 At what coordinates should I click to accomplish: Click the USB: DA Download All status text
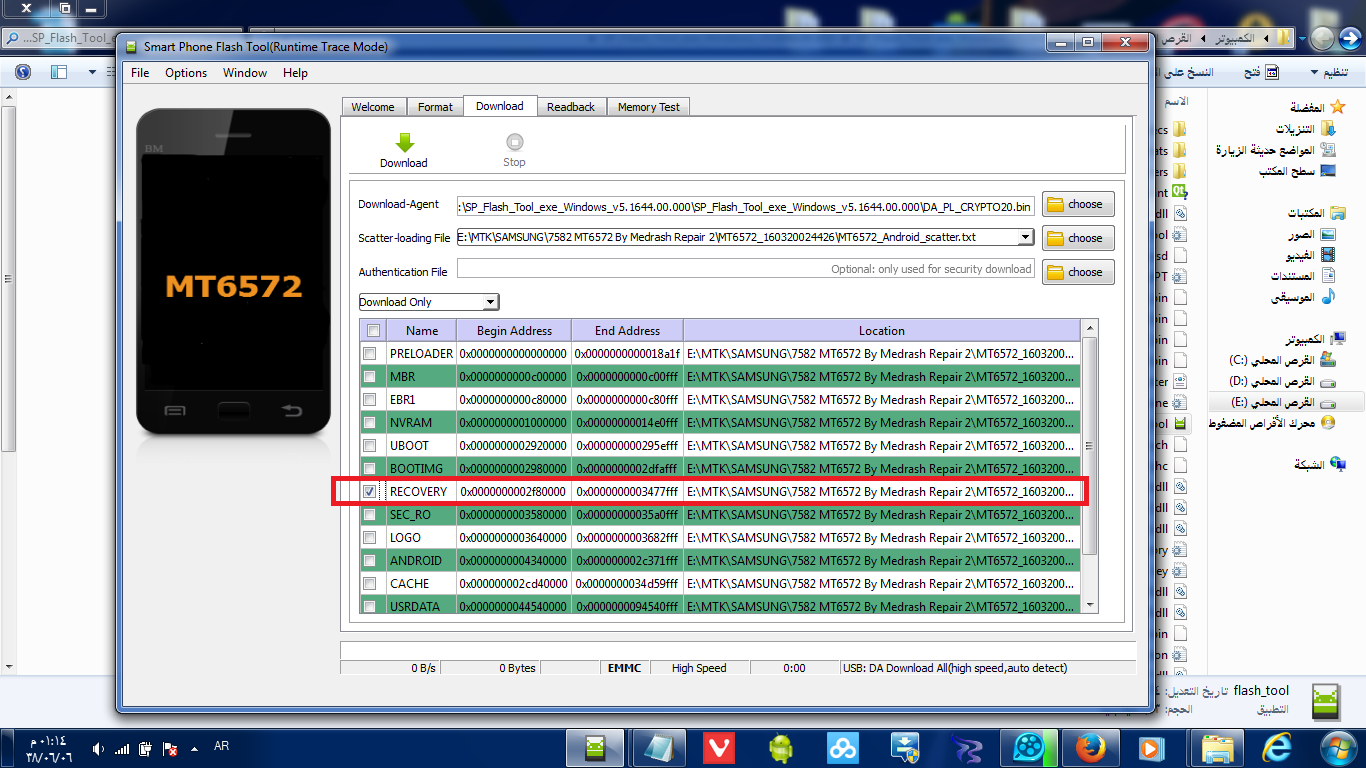tap(955, 668)
